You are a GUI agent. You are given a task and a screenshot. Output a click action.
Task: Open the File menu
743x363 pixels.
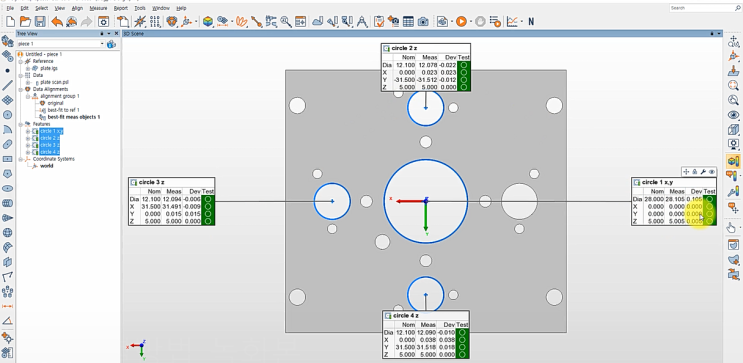pyautogui.click(x=10, y=8)
